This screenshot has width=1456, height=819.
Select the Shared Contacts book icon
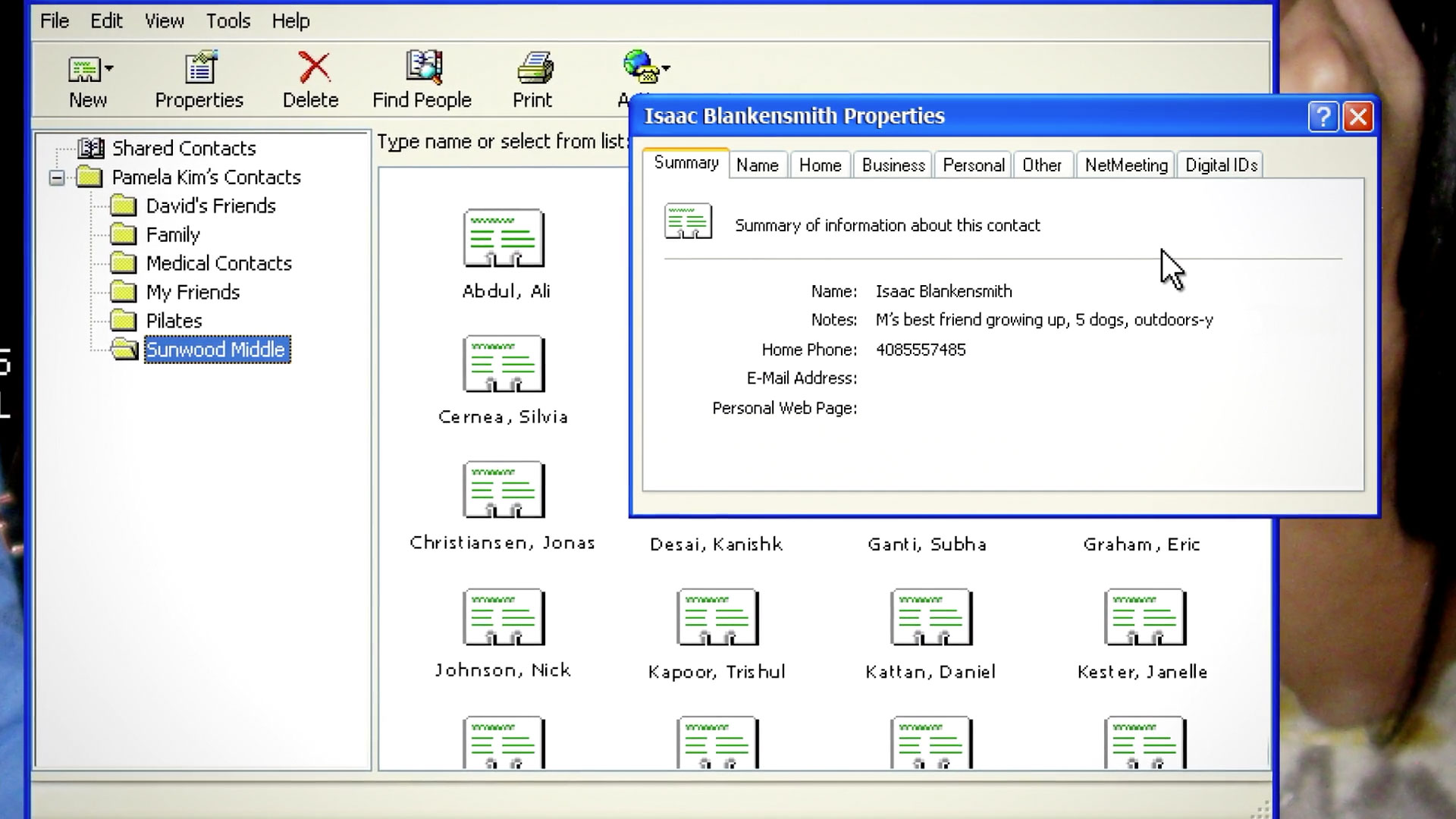click(x=91, y=148)
